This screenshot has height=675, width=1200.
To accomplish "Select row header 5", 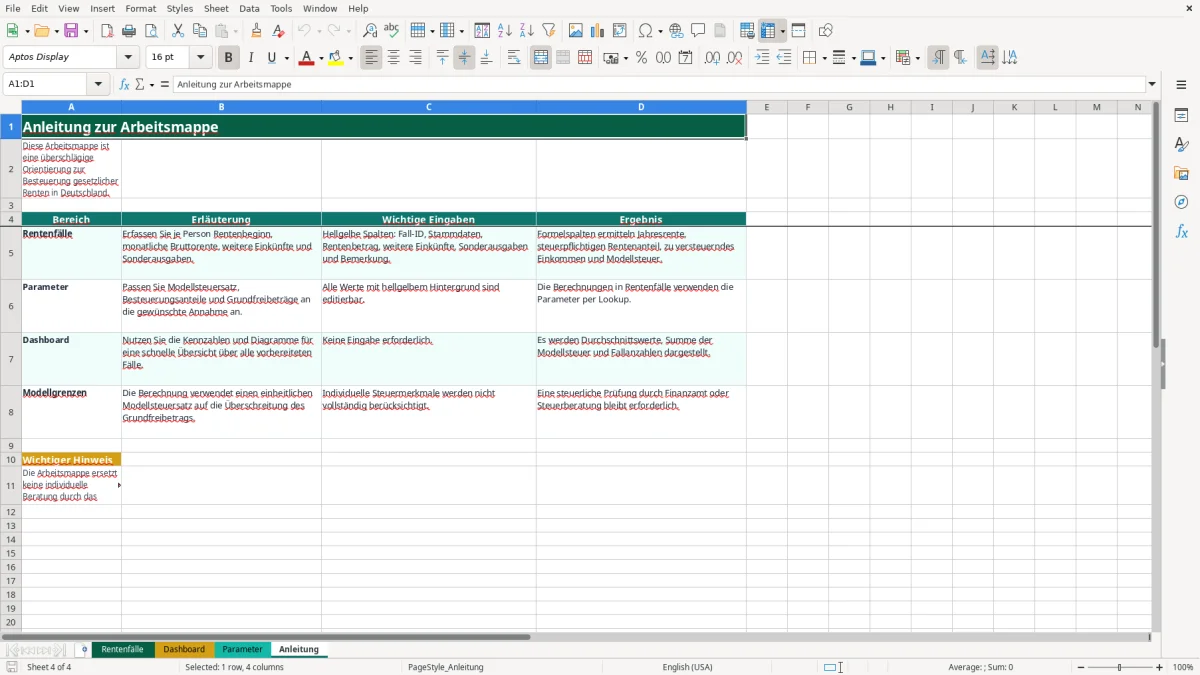I will click(11, 253).
